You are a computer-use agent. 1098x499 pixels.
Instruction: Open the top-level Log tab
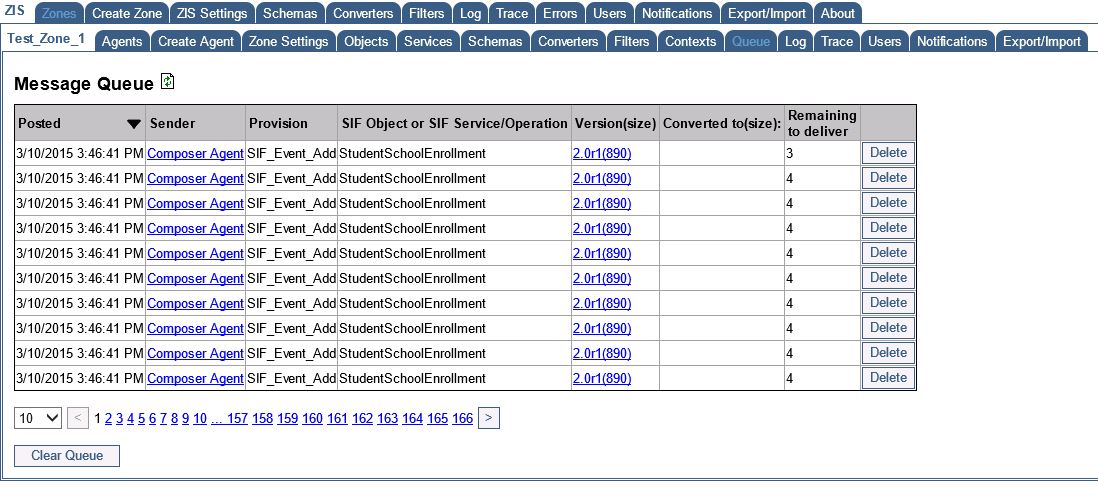click(471, 13)
